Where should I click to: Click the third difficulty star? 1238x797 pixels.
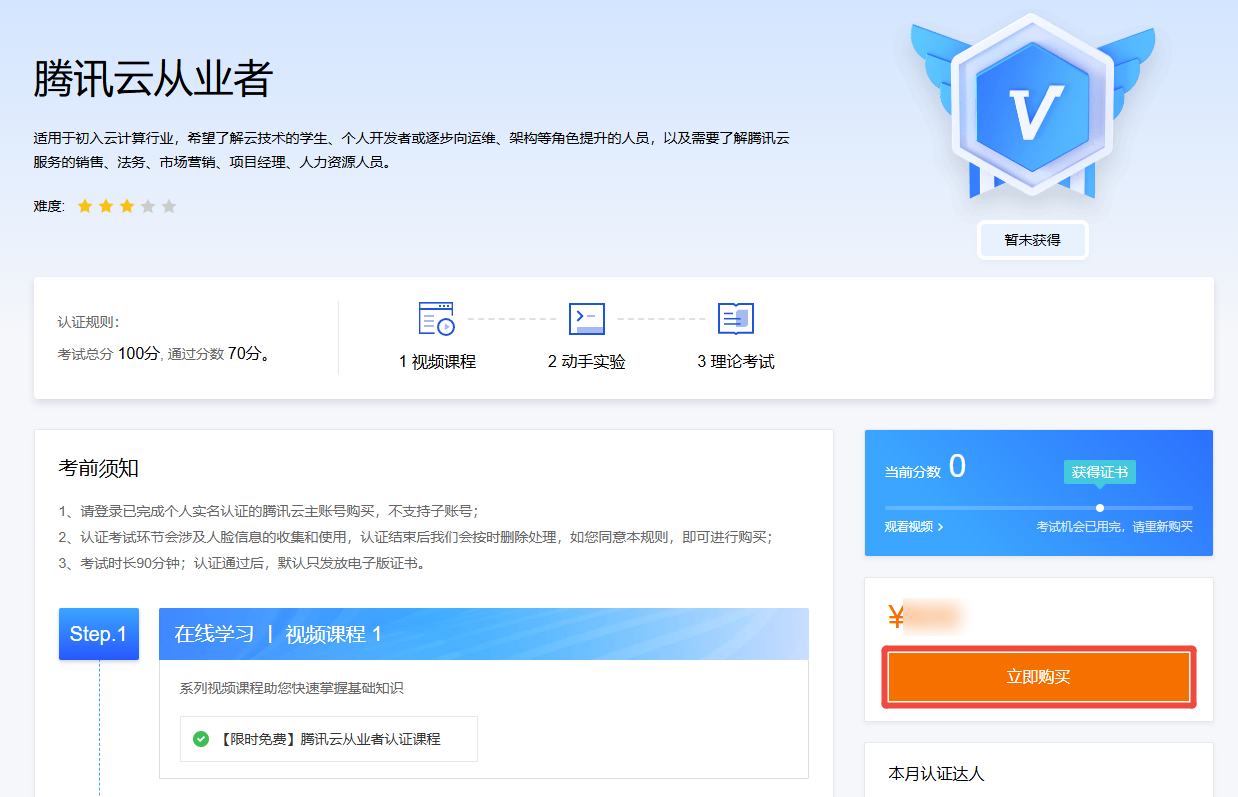pyautogui.click(x=127, y=206)
